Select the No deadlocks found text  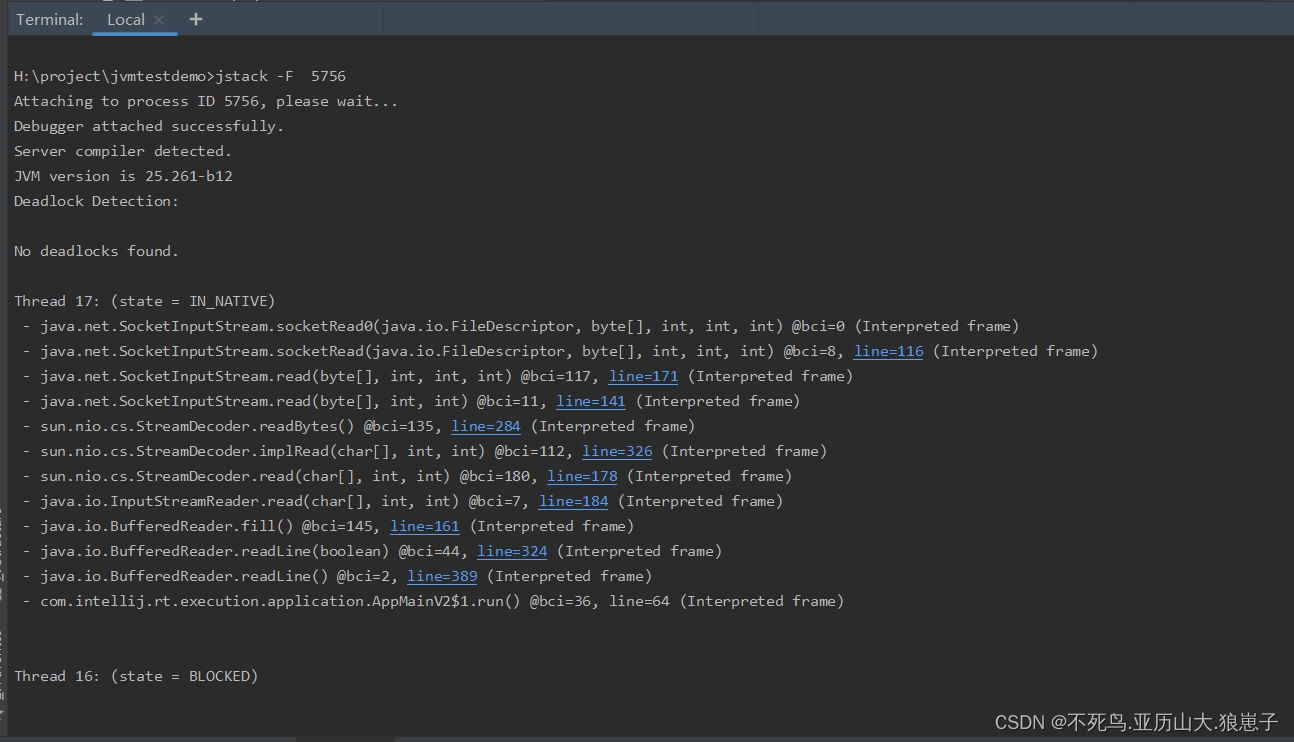click(96, 250)
